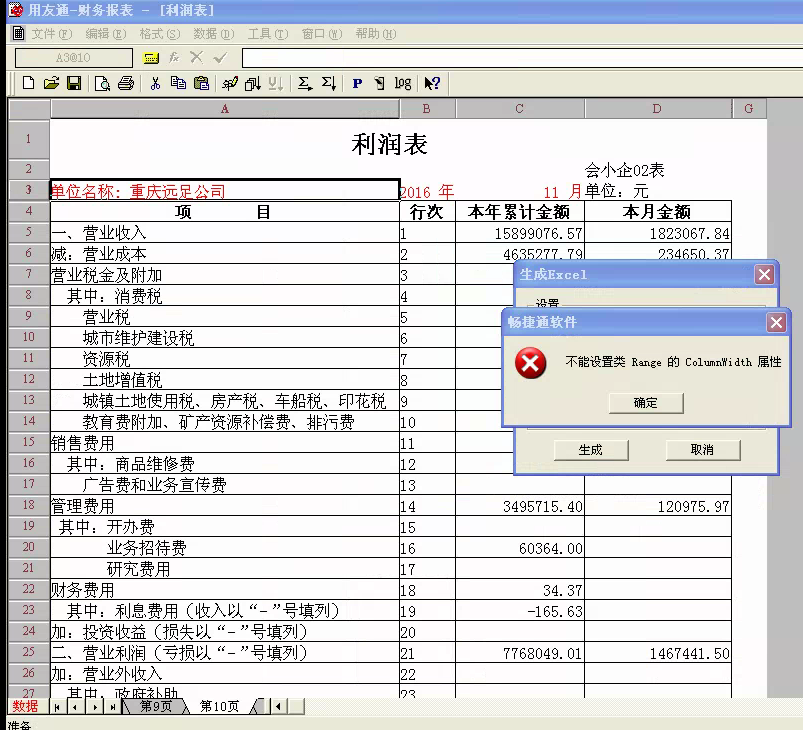Click the horizontal sum Sigma icon
803x730 pixels.
click(x=305, y=83)
